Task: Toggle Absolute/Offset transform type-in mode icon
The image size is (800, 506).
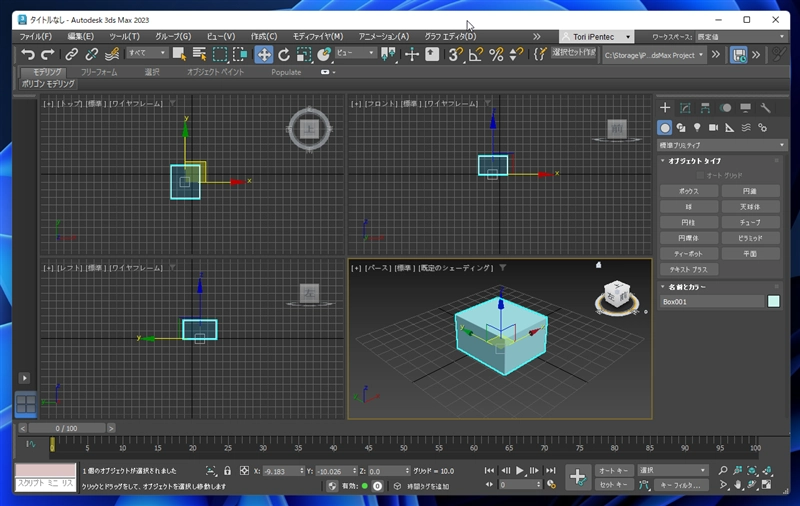Action: coord(244,471)
